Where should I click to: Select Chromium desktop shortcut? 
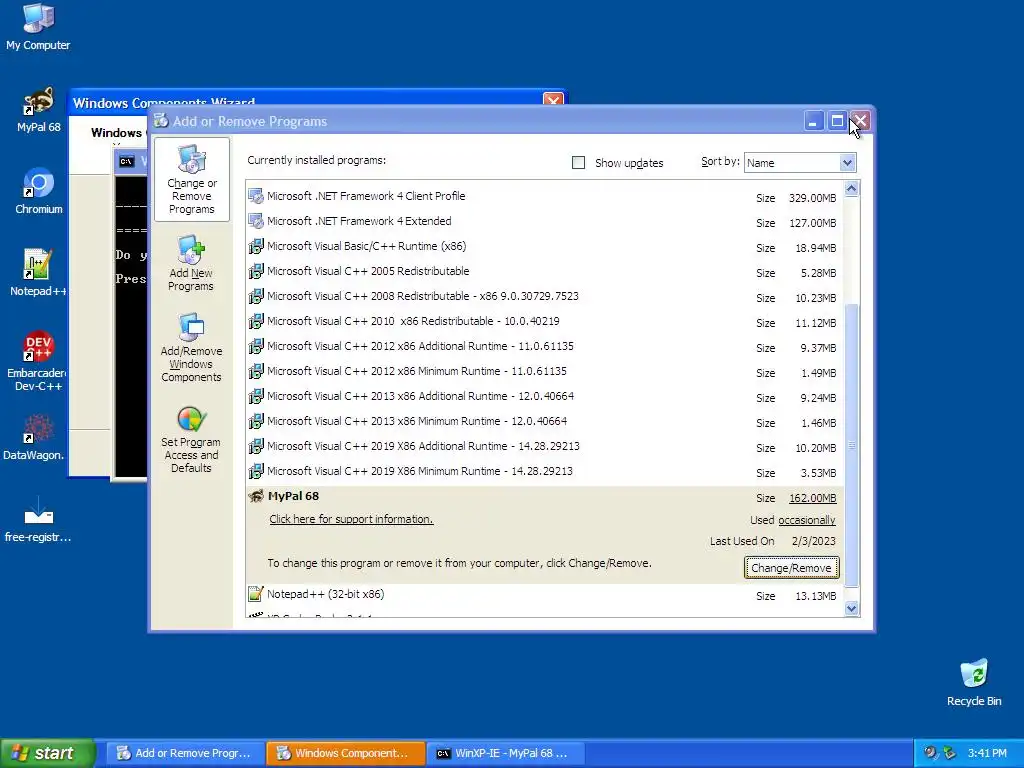(38, 191)
